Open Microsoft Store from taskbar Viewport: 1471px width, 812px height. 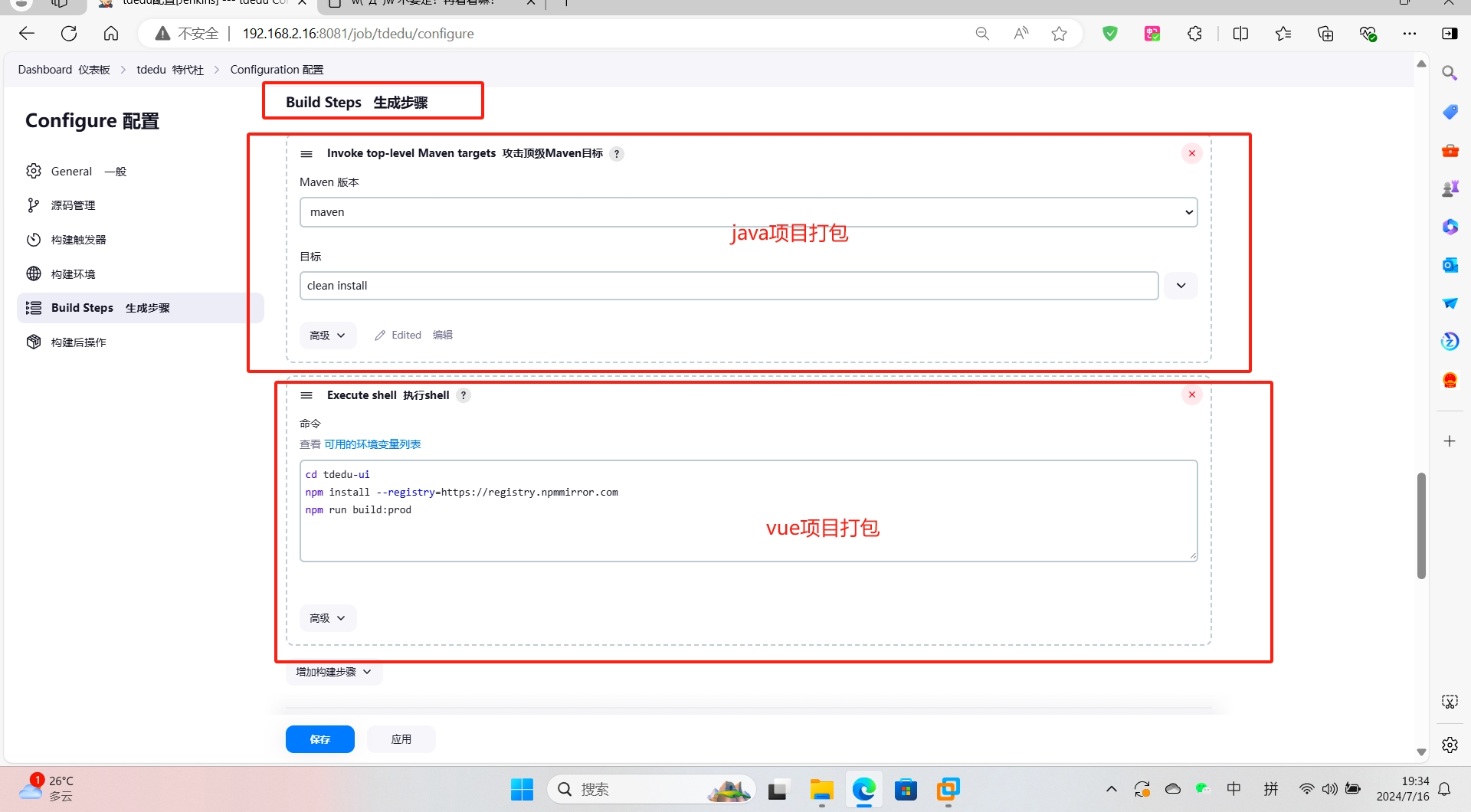tap(906, 789)
